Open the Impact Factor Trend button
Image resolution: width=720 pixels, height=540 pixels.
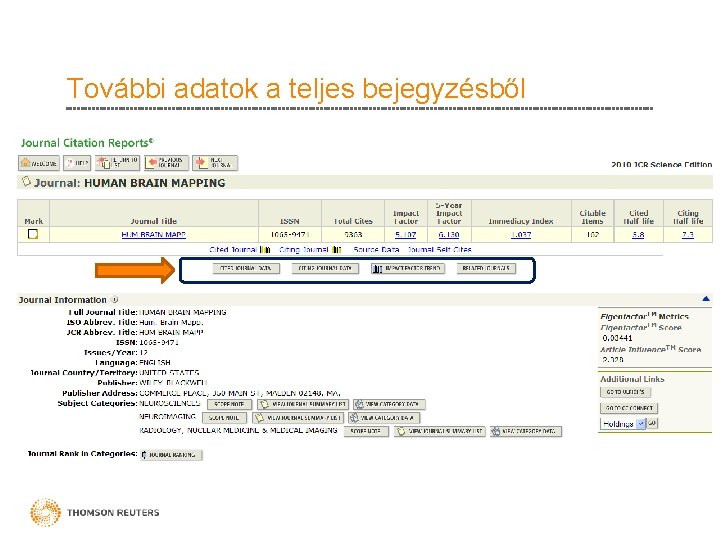[408, 268]
